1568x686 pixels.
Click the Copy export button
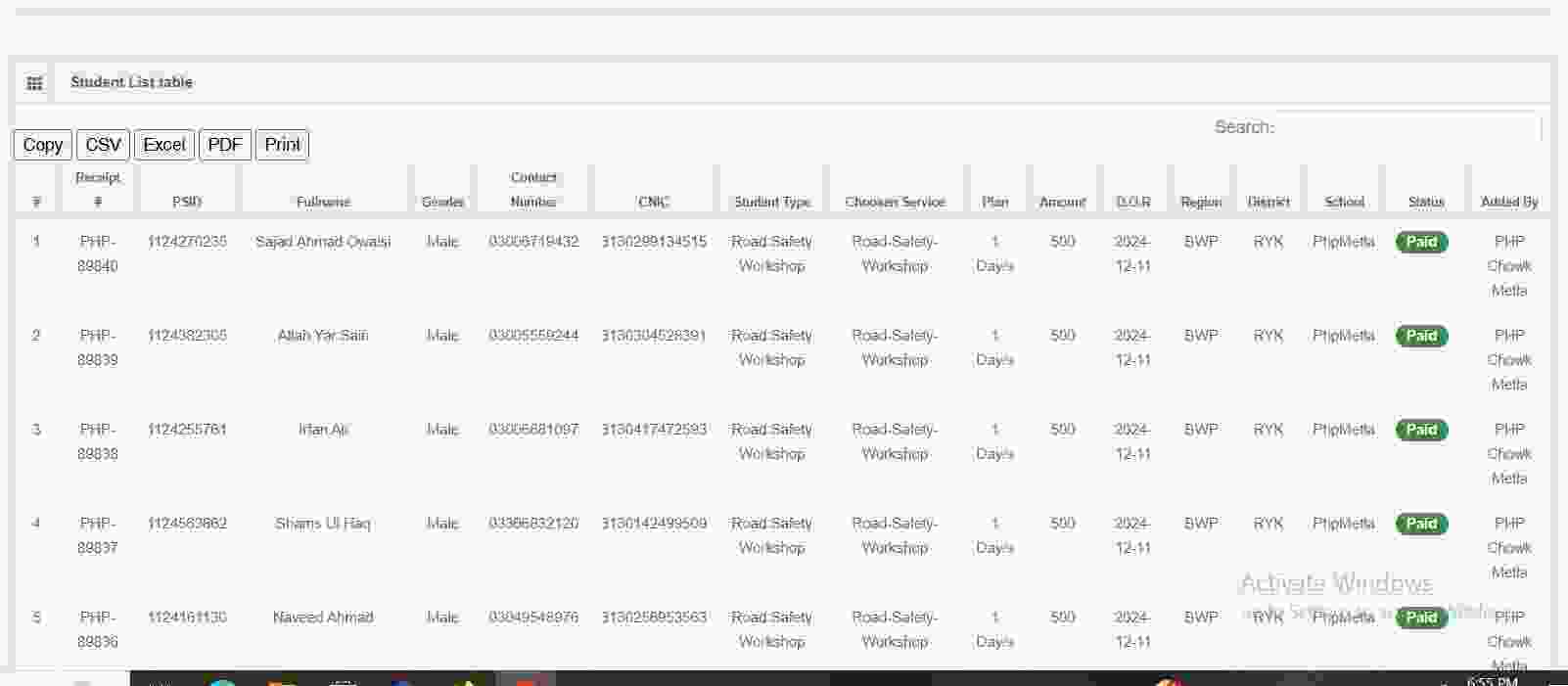point(42,145)
